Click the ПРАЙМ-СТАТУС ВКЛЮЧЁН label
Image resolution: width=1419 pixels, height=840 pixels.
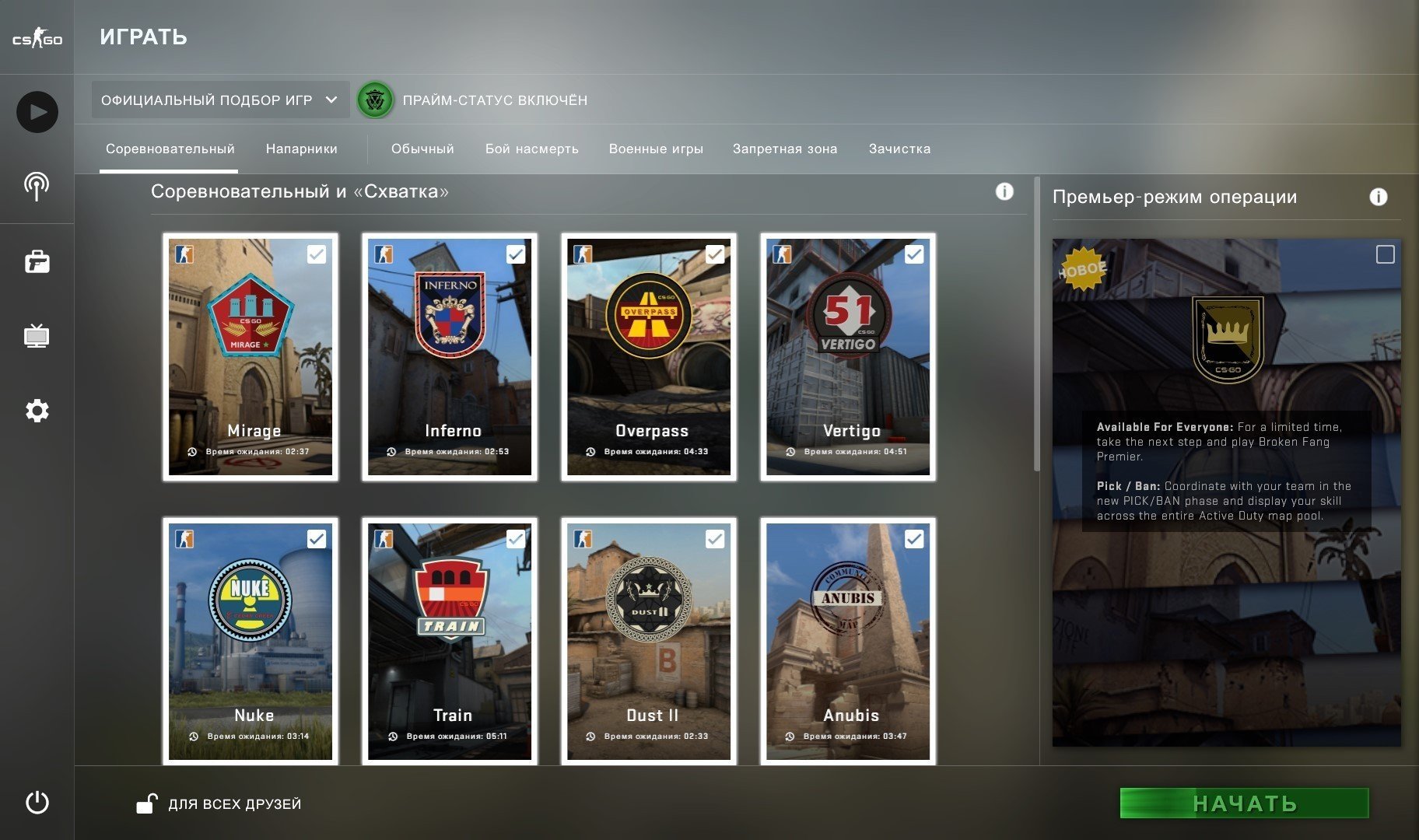click(x=495, y=100)
